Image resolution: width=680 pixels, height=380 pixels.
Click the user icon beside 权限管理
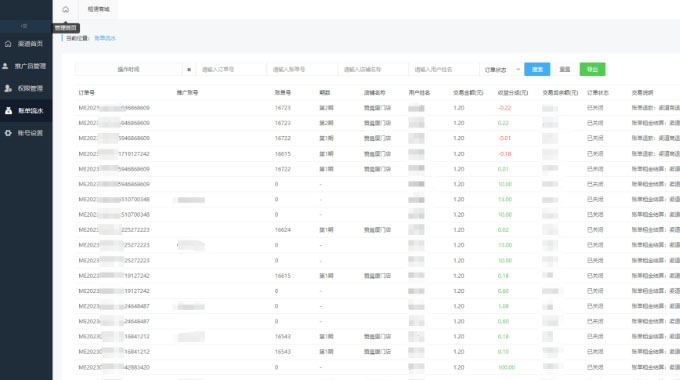pos(8,88)
